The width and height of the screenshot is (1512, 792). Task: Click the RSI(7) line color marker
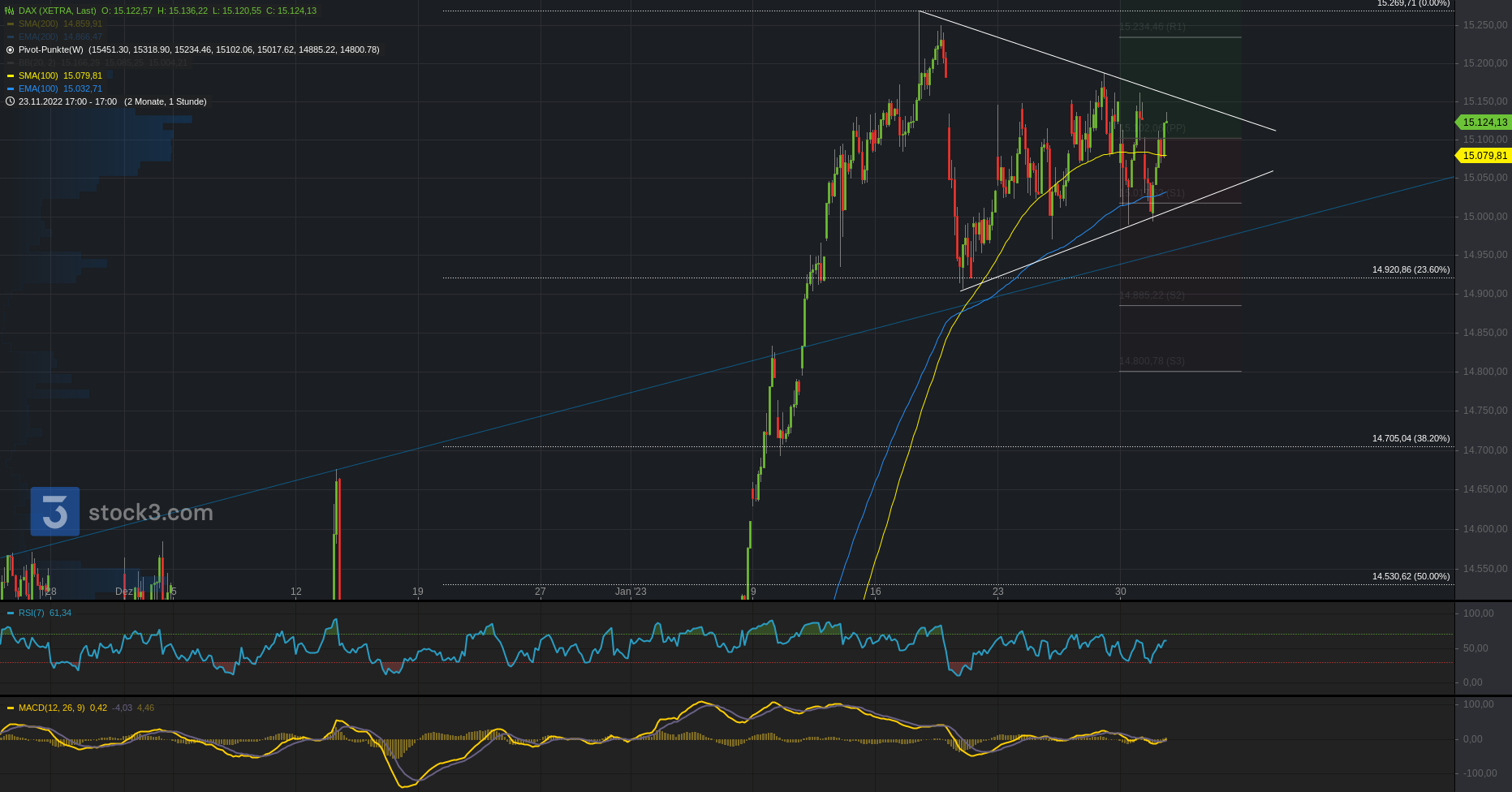(x=11, y=613)
